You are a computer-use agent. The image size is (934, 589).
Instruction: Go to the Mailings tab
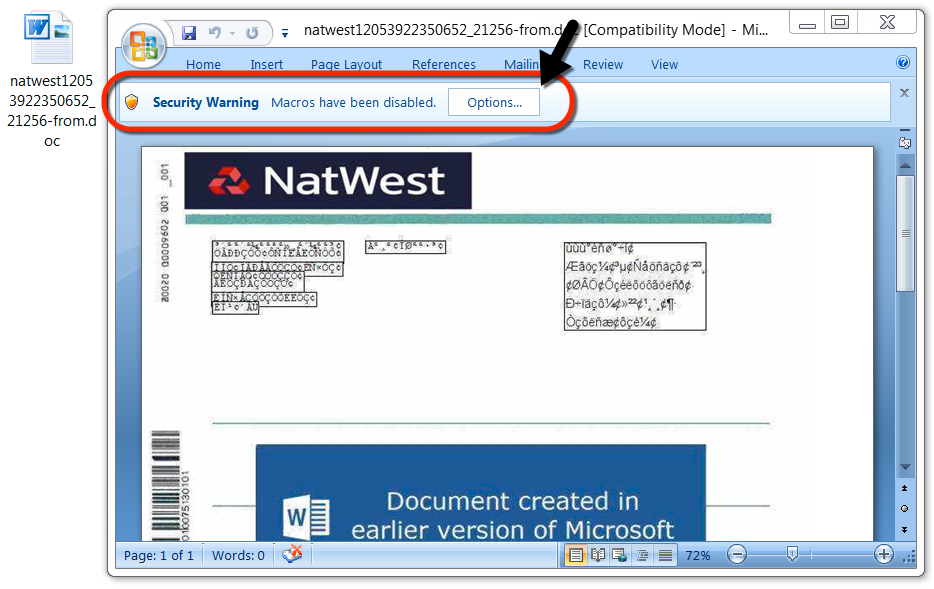[x=522, y=64]
